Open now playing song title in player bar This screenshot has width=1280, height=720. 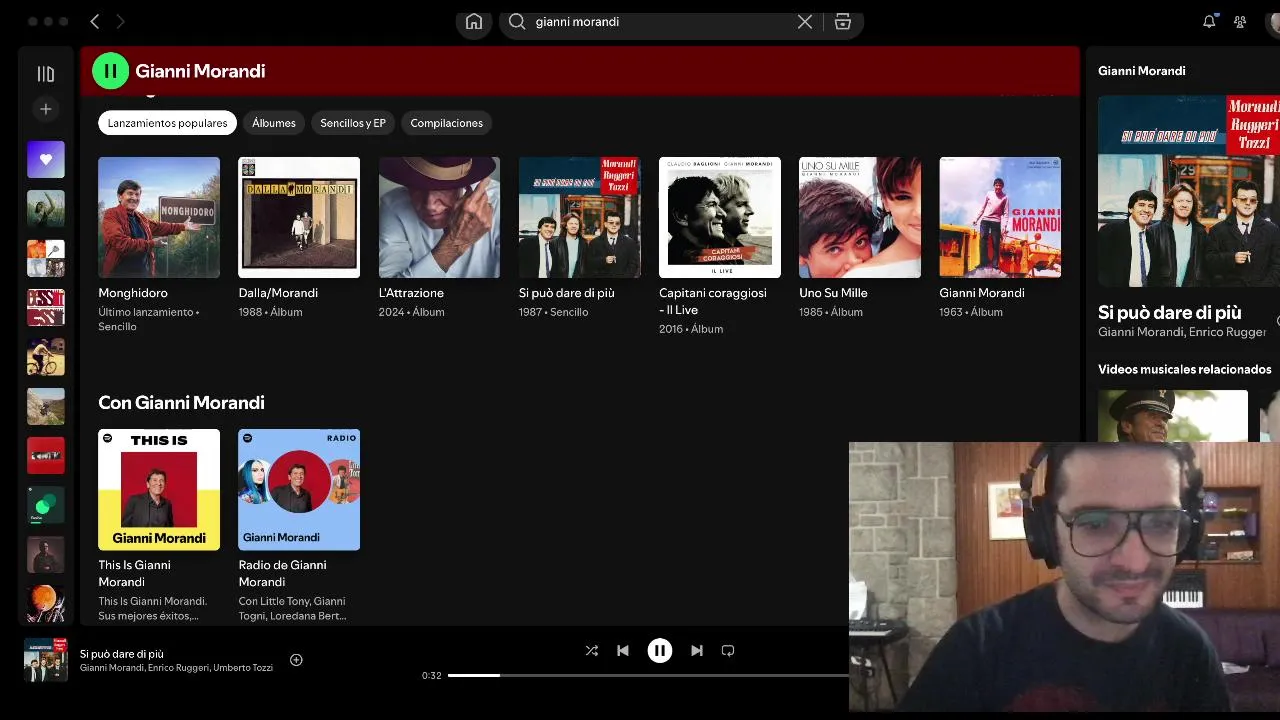(x=122, y=654)
